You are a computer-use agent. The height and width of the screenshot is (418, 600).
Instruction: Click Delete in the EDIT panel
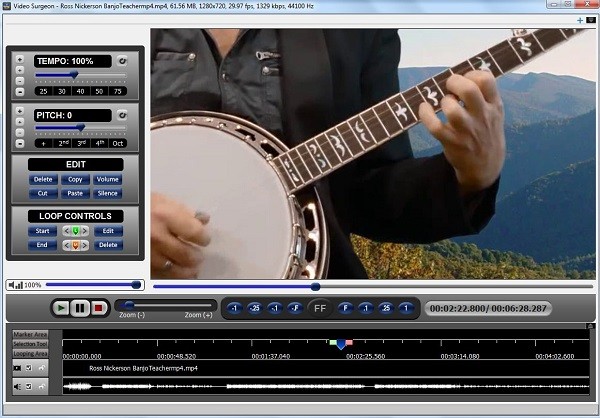(x=43, y=179)
